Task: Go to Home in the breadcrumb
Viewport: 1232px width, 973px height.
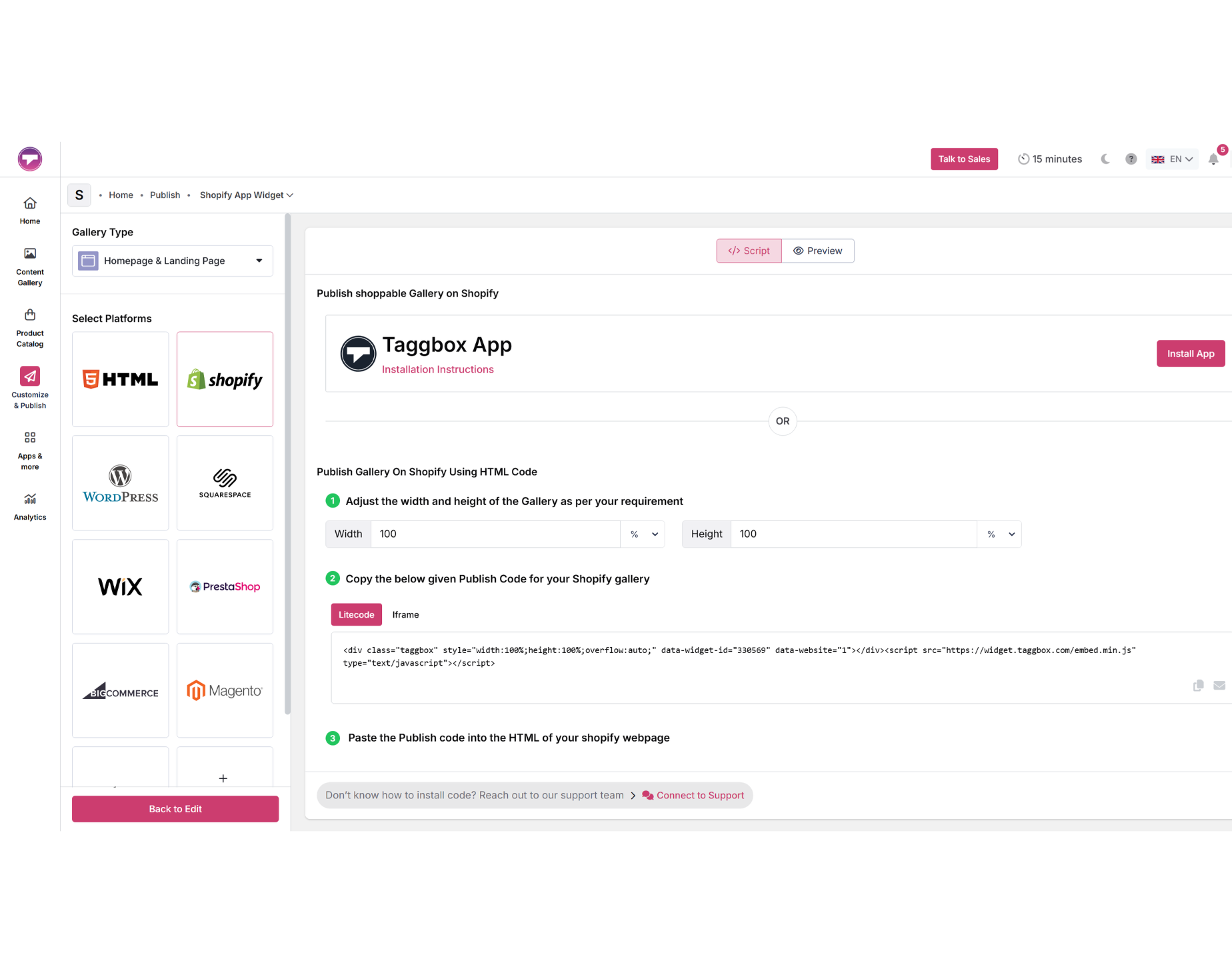Action: coord(121,195)
